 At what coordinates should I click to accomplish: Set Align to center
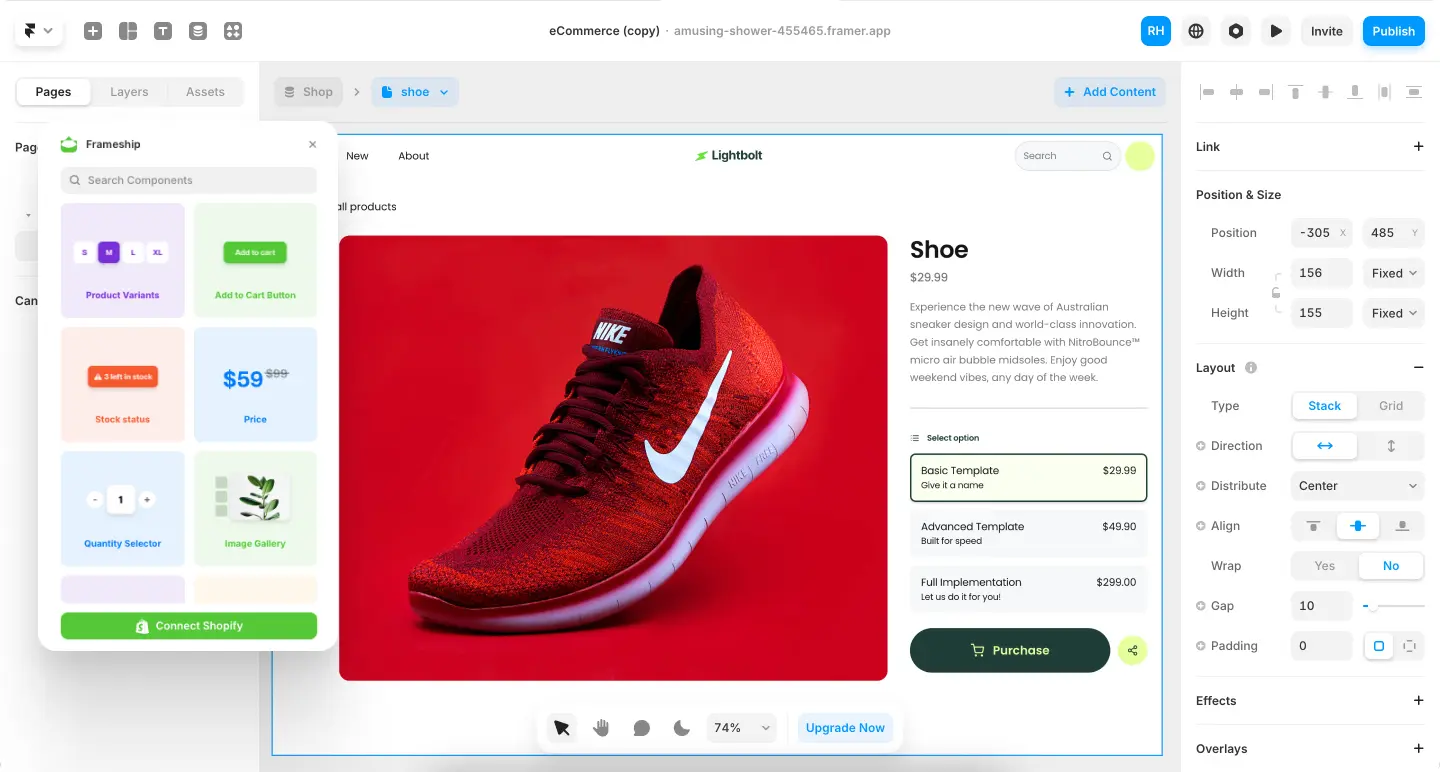(x=1358, y=526)
